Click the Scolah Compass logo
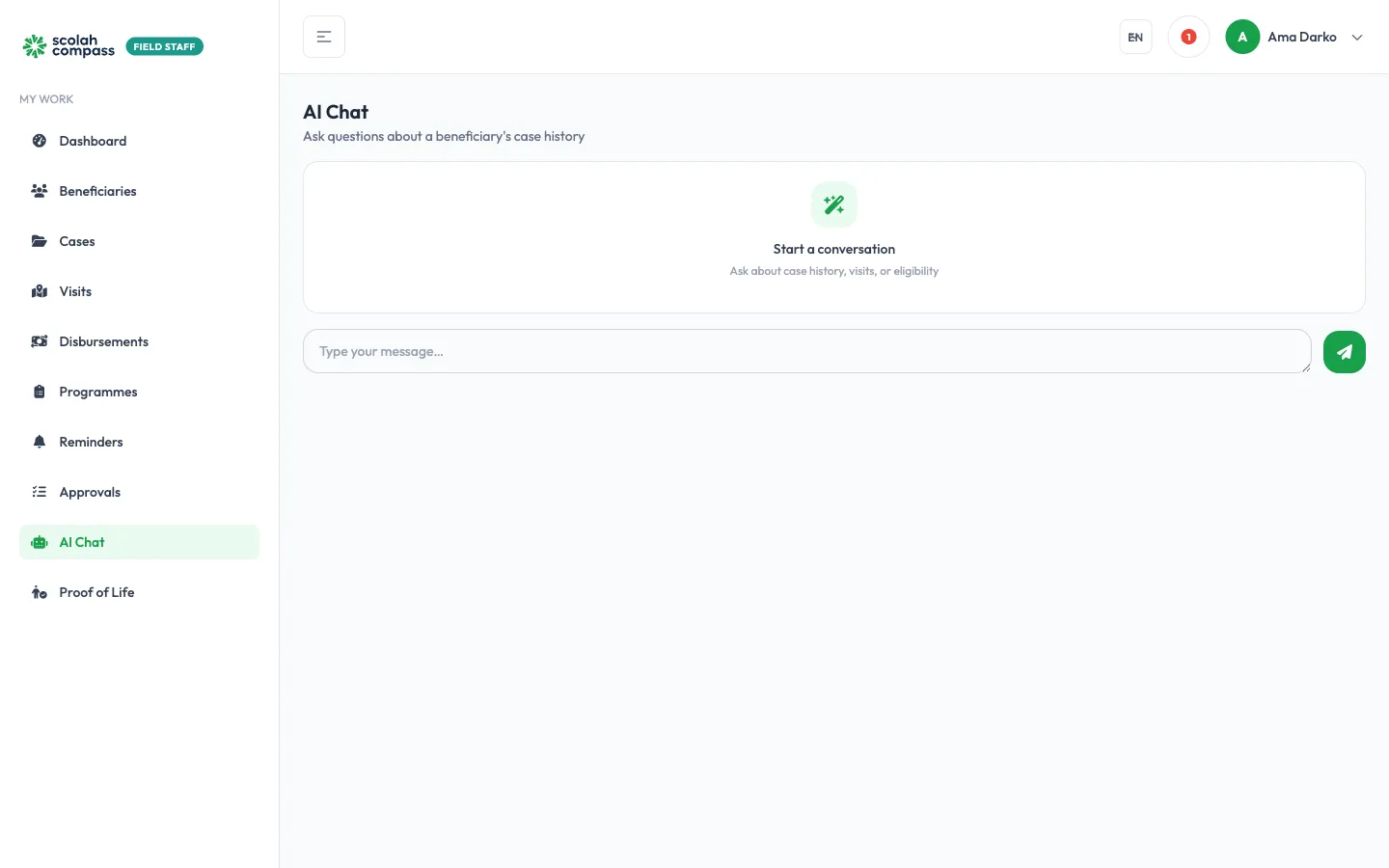 tap(68, 46)
